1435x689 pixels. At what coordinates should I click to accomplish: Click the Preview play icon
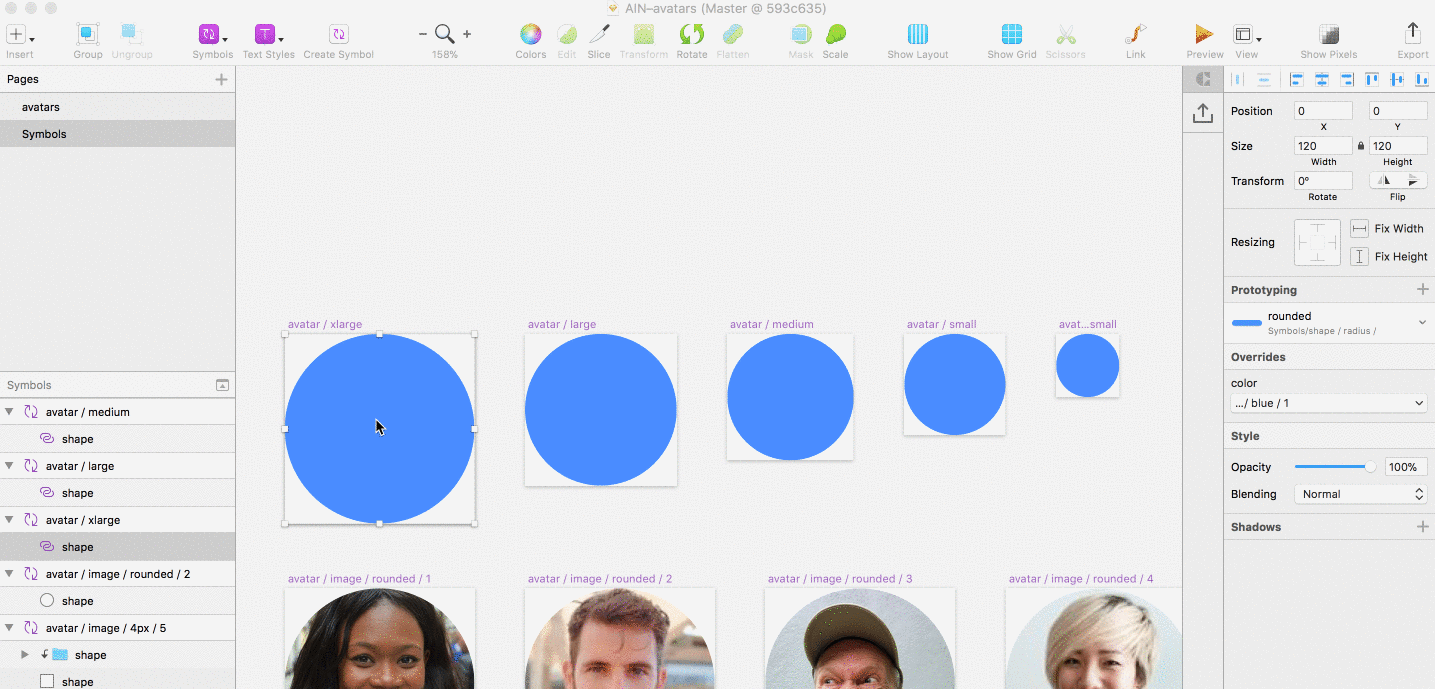click(1204, 35)
